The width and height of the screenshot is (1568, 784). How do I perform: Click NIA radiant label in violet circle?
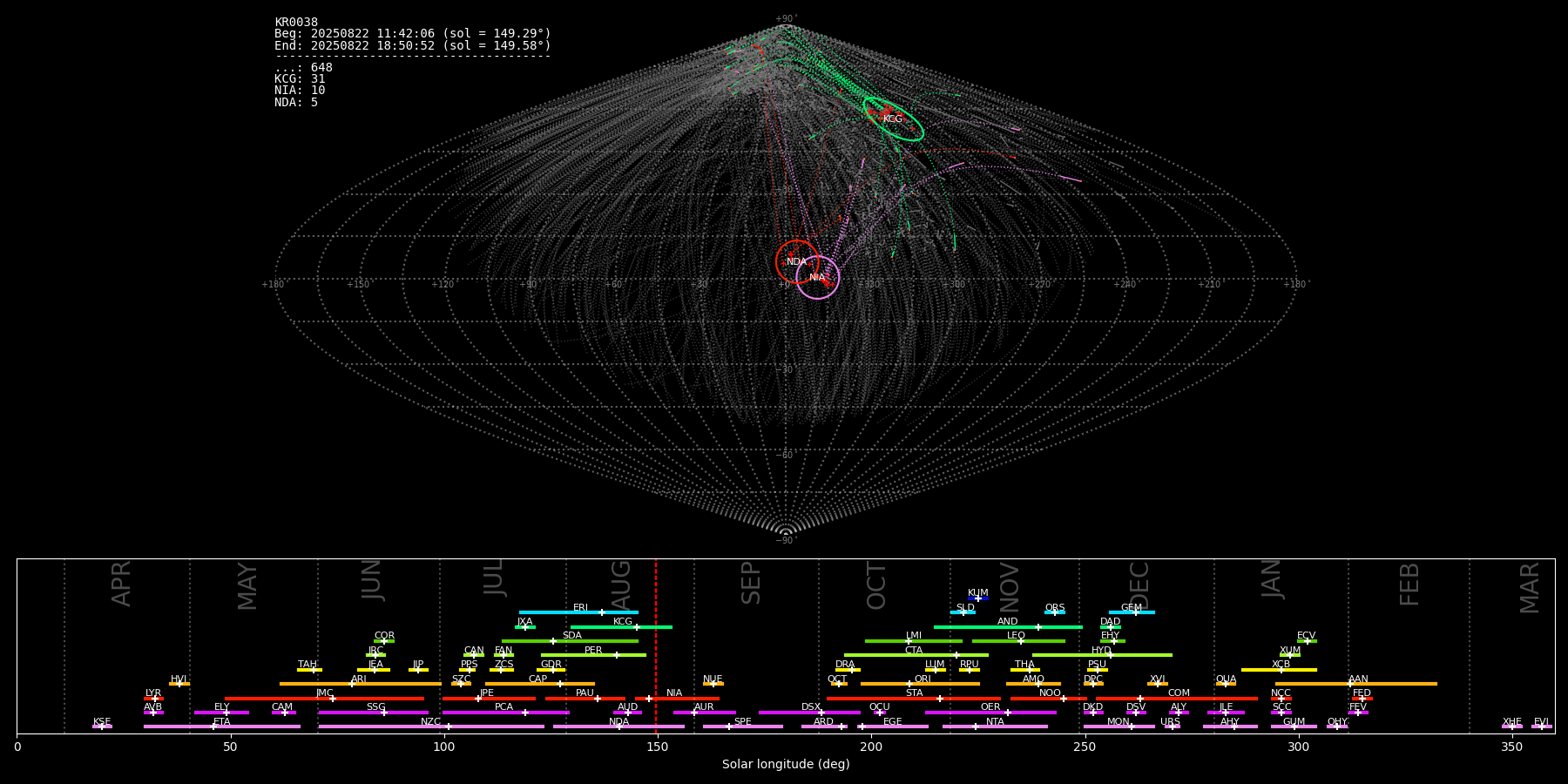(x=817, y=278)
